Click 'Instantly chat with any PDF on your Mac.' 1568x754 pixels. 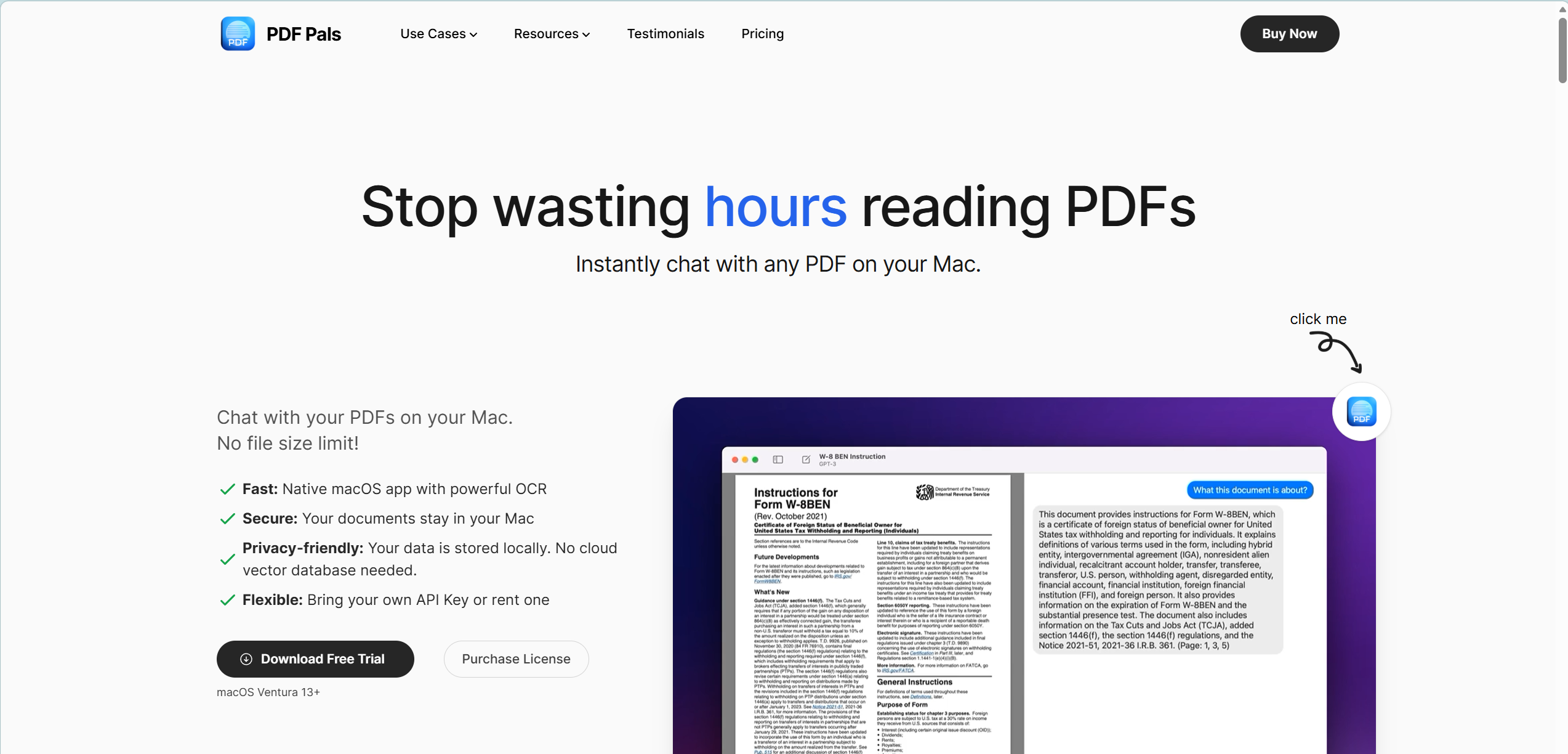coord(778,264)
